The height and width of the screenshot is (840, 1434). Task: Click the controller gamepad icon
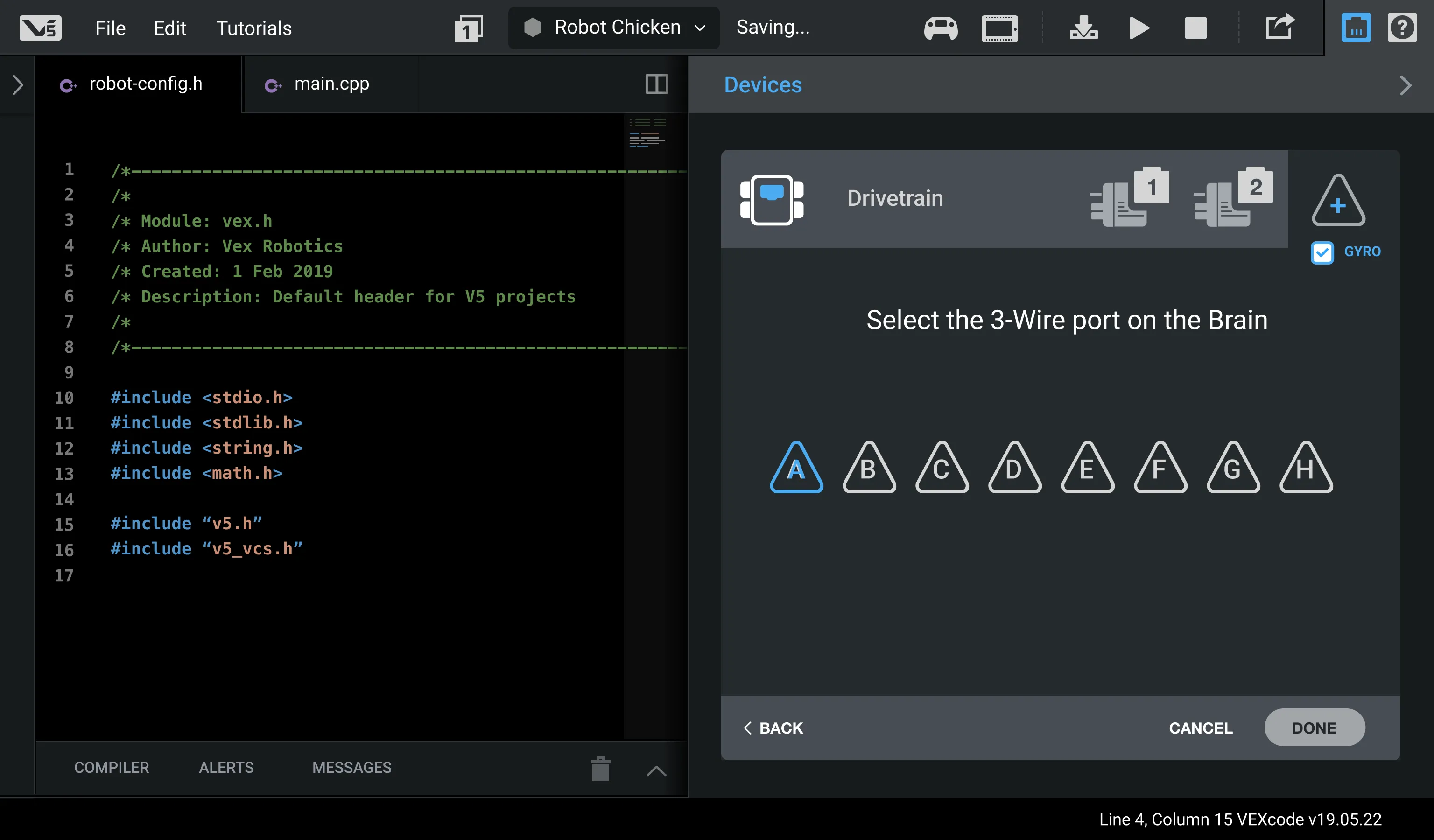[941, 28]
